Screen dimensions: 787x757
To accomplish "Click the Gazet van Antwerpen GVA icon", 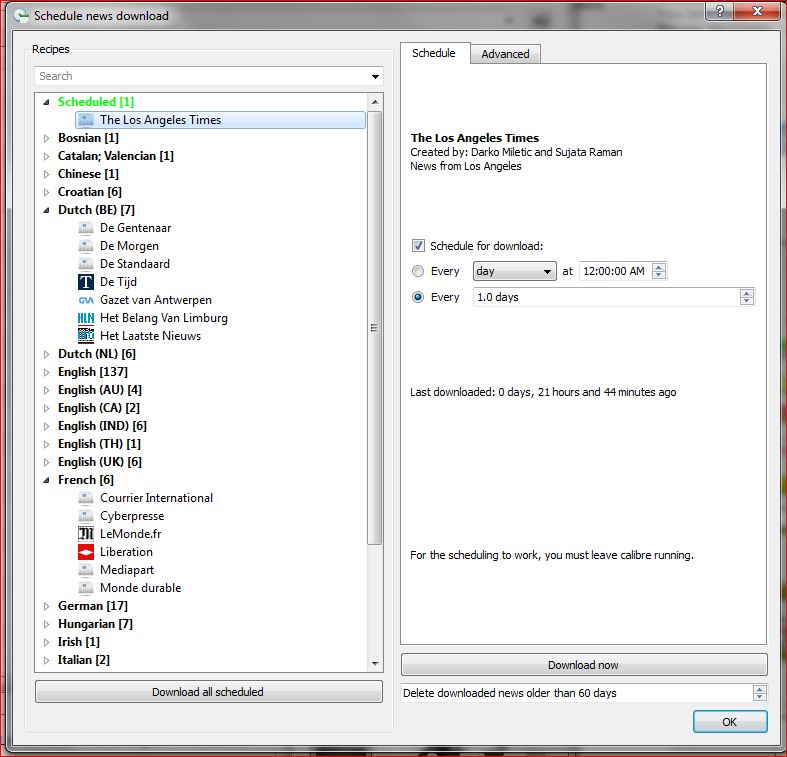I will point(86,300).
